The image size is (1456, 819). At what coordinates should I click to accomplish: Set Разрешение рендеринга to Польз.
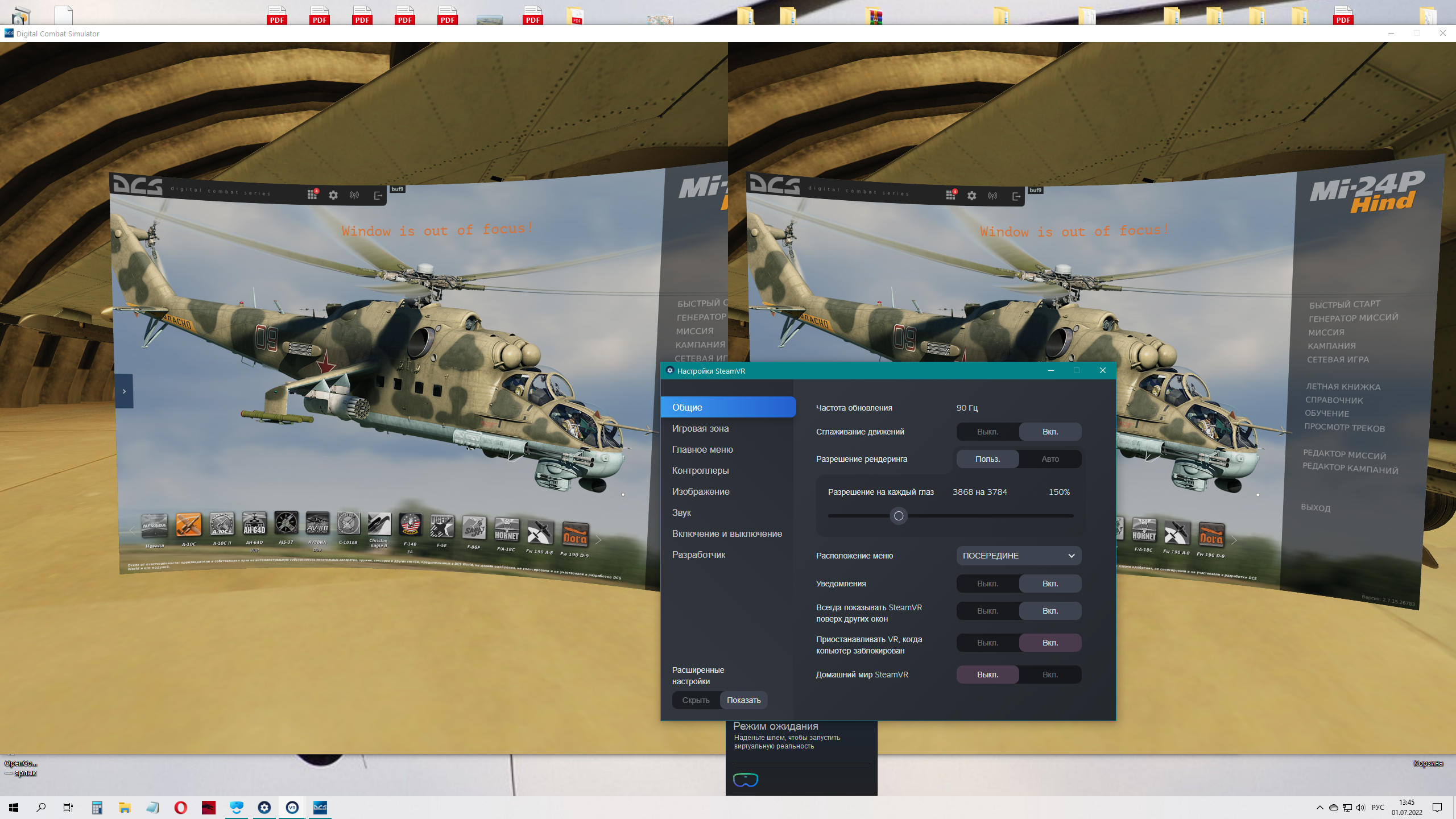pyautogui.click(x=987, y=459)
